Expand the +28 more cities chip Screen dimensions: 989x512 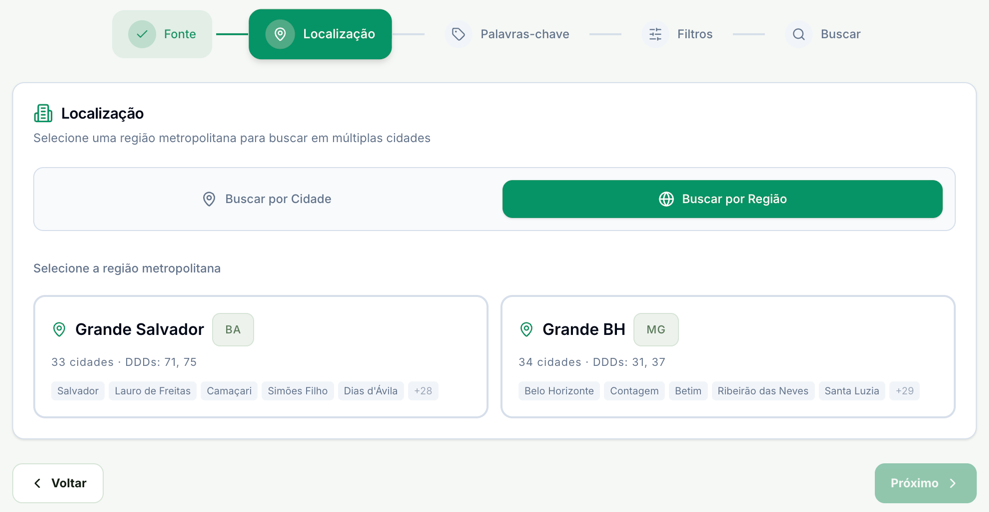pos(423,391)
